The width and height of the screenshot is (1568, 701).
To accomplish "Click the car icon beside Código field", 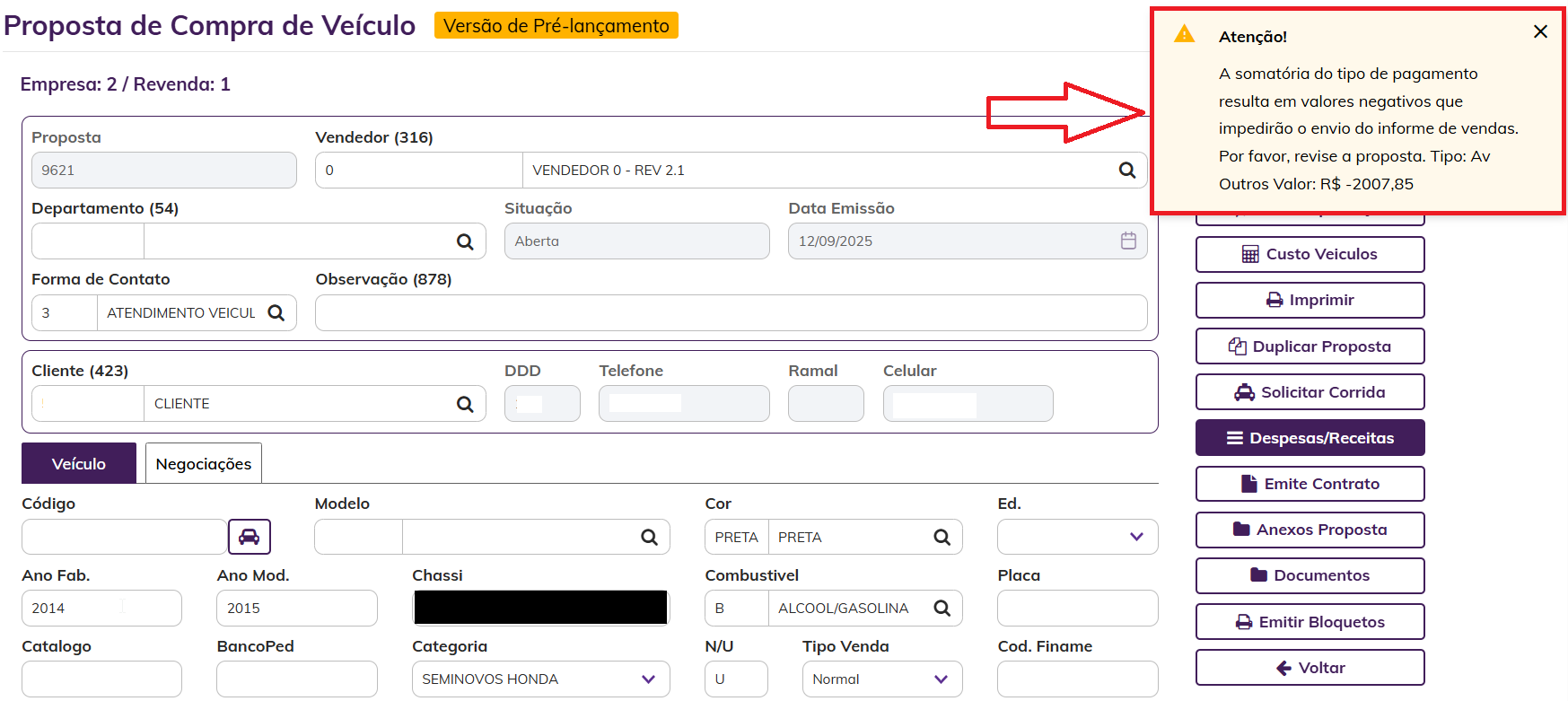I will coord(249,537).
